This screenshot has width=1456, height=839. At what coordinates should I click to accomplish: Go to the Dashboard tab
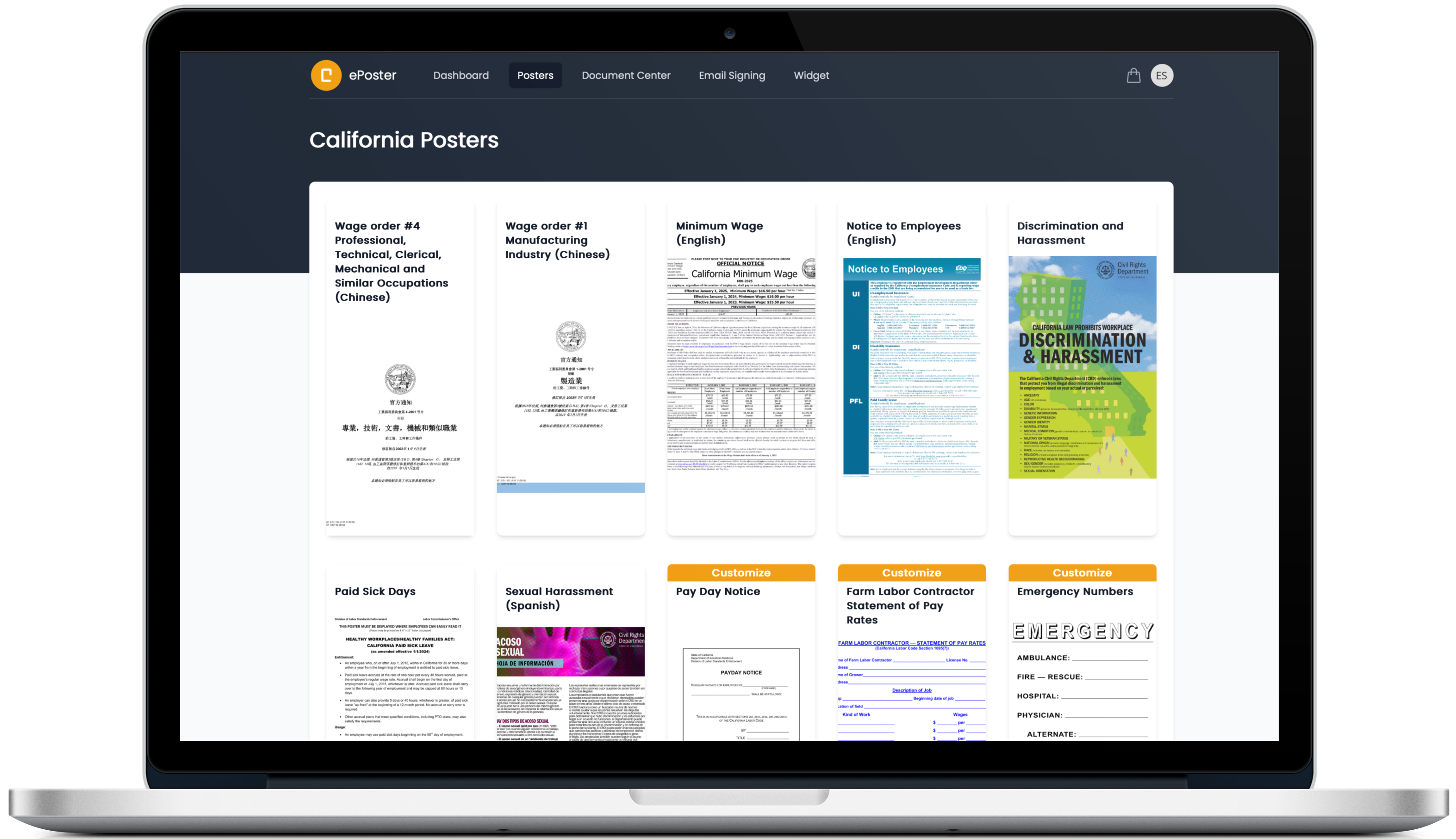(460, 75)
